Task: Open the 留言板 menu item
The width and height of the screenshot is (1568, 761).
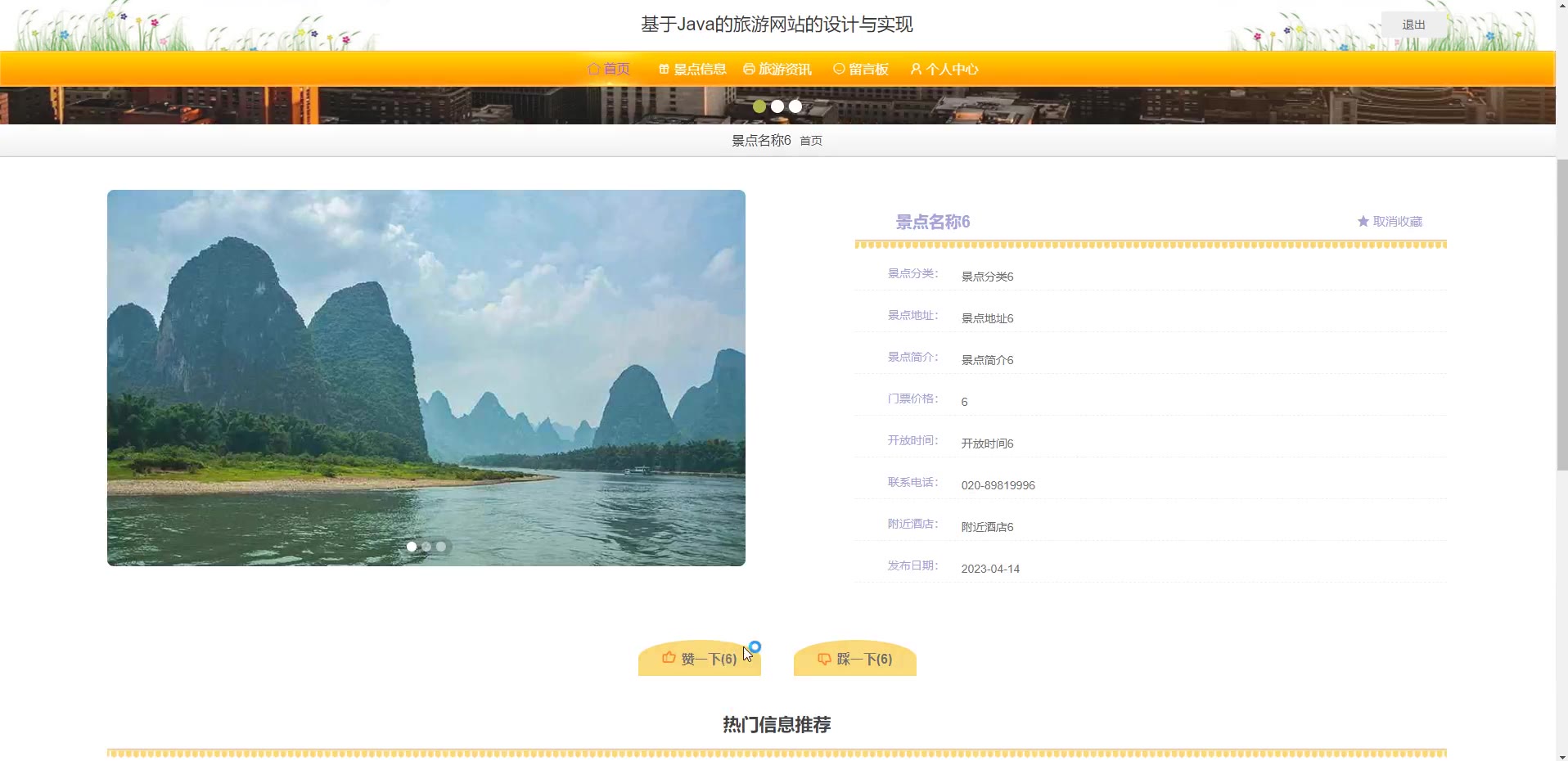Action: click(861, 69)
